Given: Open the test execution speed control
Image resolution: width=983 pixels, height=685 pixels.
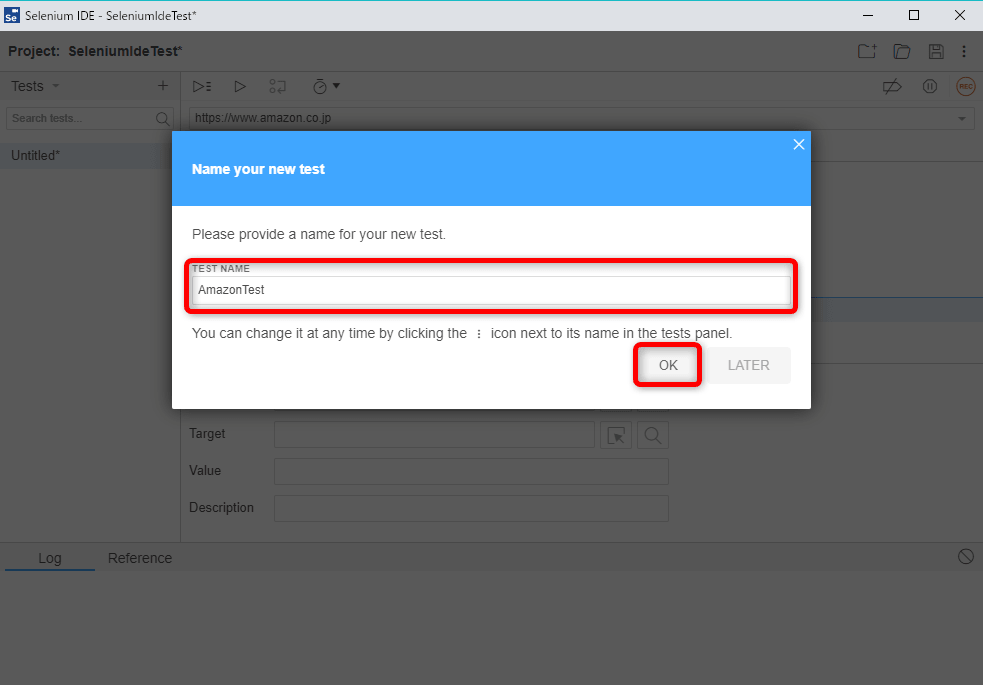Looking at the screenshot, I should pos(326,86).
